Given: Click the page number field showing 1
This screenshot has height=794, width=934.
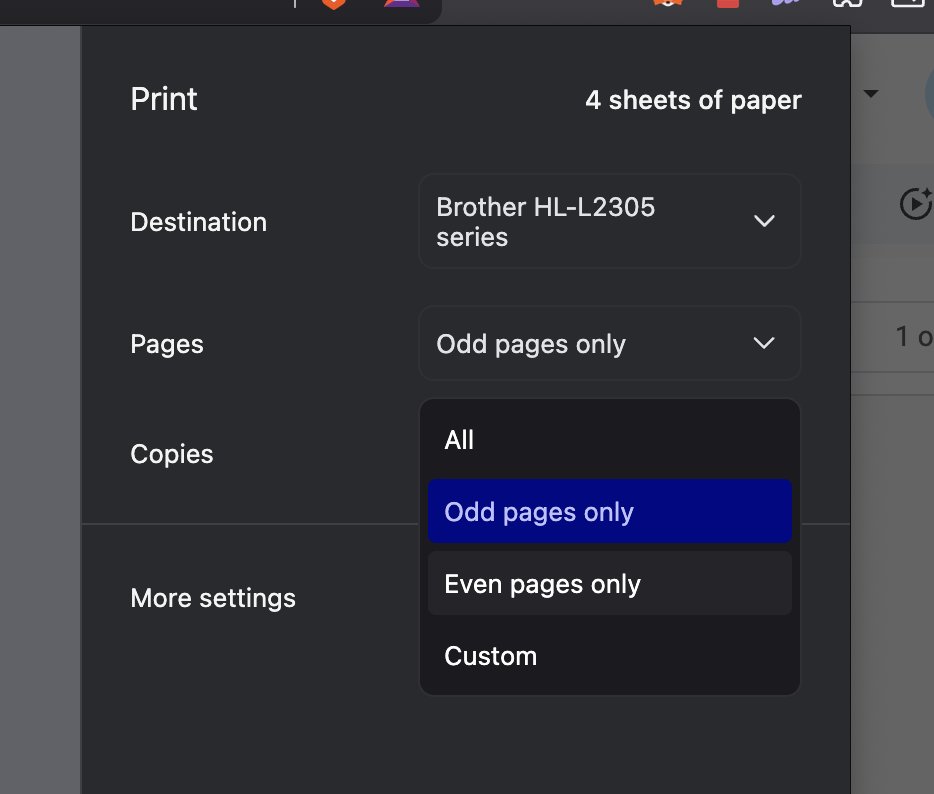Looking at the screenshot, I should click(x=910, y=336).
